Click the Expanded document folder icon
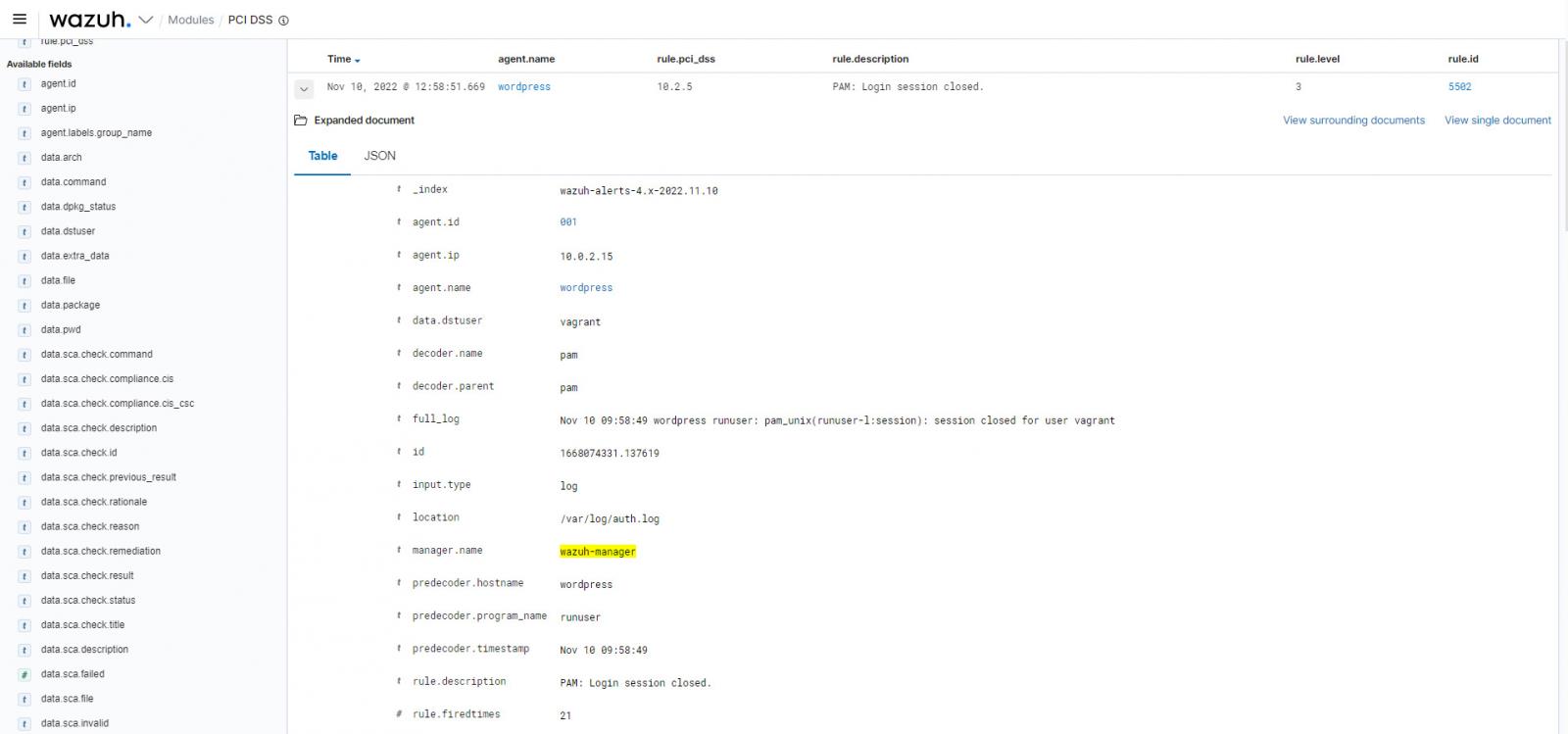The image size is (1568, 734). [301, 121]
